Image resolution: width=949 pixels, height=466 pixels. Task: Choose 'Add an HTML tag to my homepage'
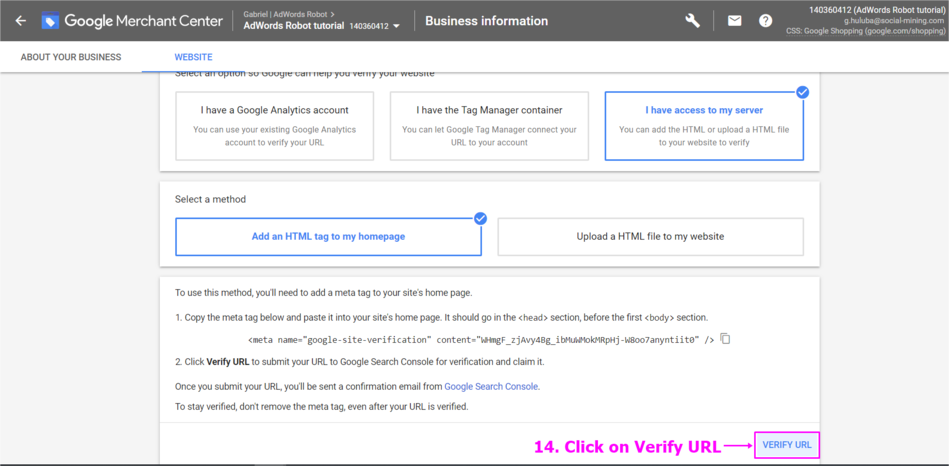[x=328, y=237]
